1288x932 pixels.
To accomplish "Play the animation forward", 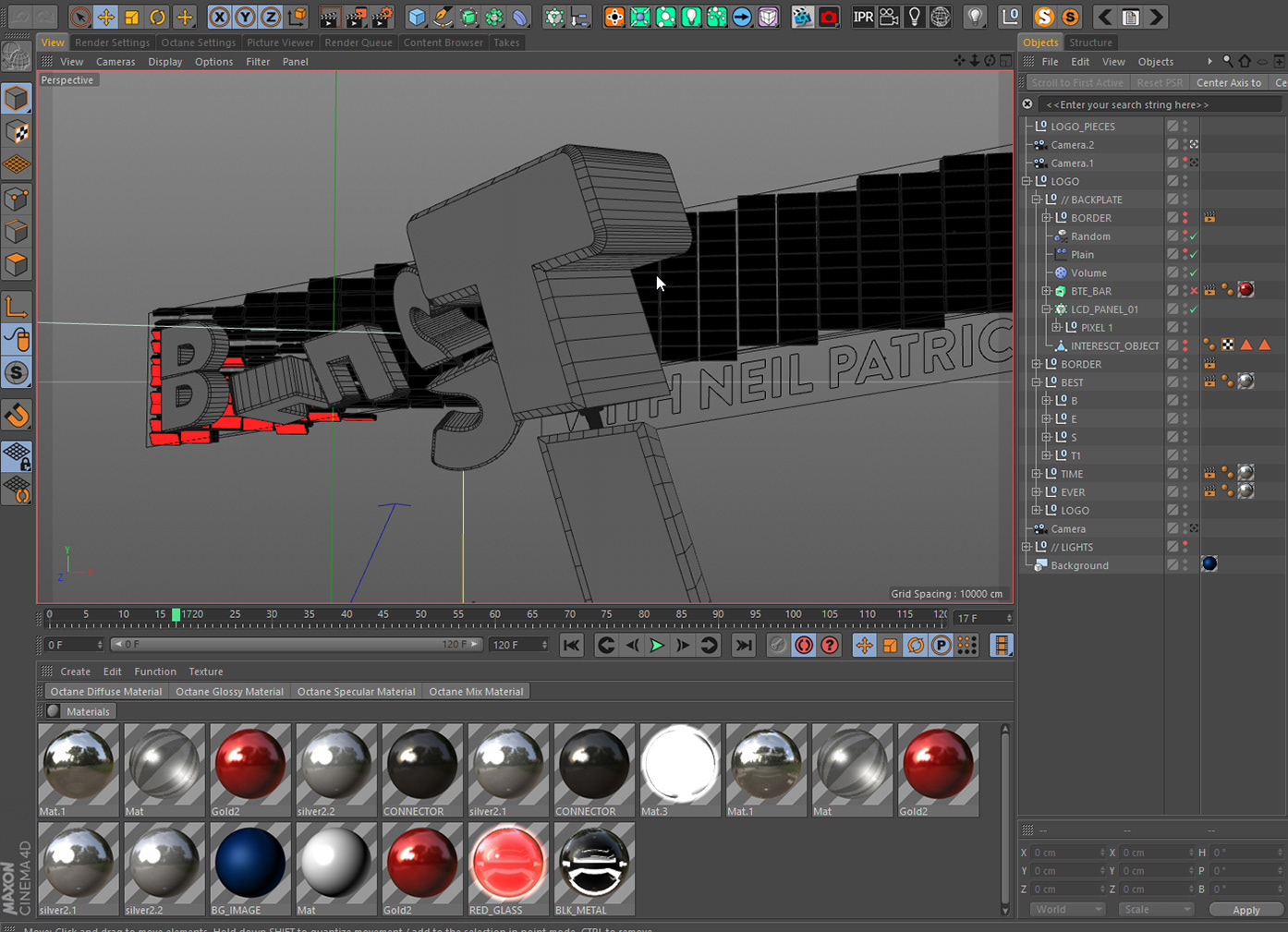I will [x=657, y=646].
